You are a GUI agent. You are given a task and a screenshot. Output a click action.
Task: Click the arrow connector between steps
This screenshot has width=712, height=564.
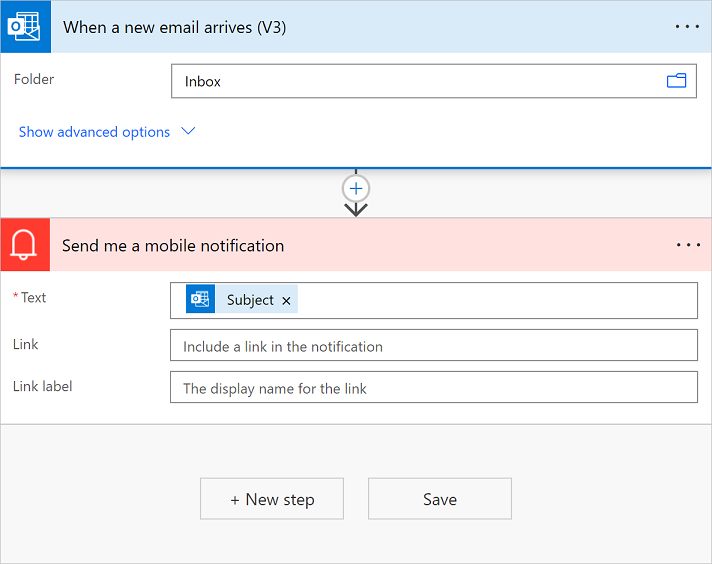click(x=356, y=209)
